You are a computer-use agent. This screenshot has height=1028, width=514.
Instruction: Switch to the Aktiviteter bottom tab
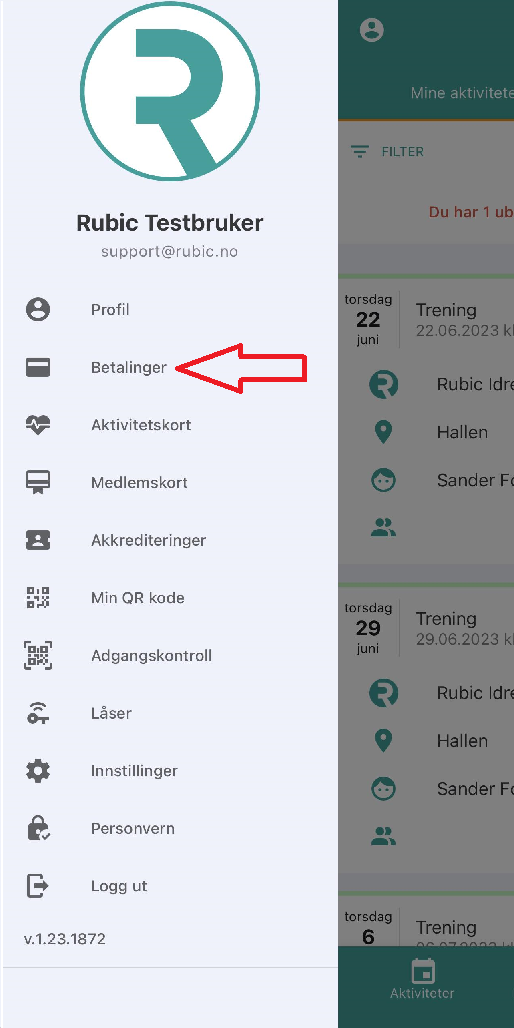click(423, 978)
